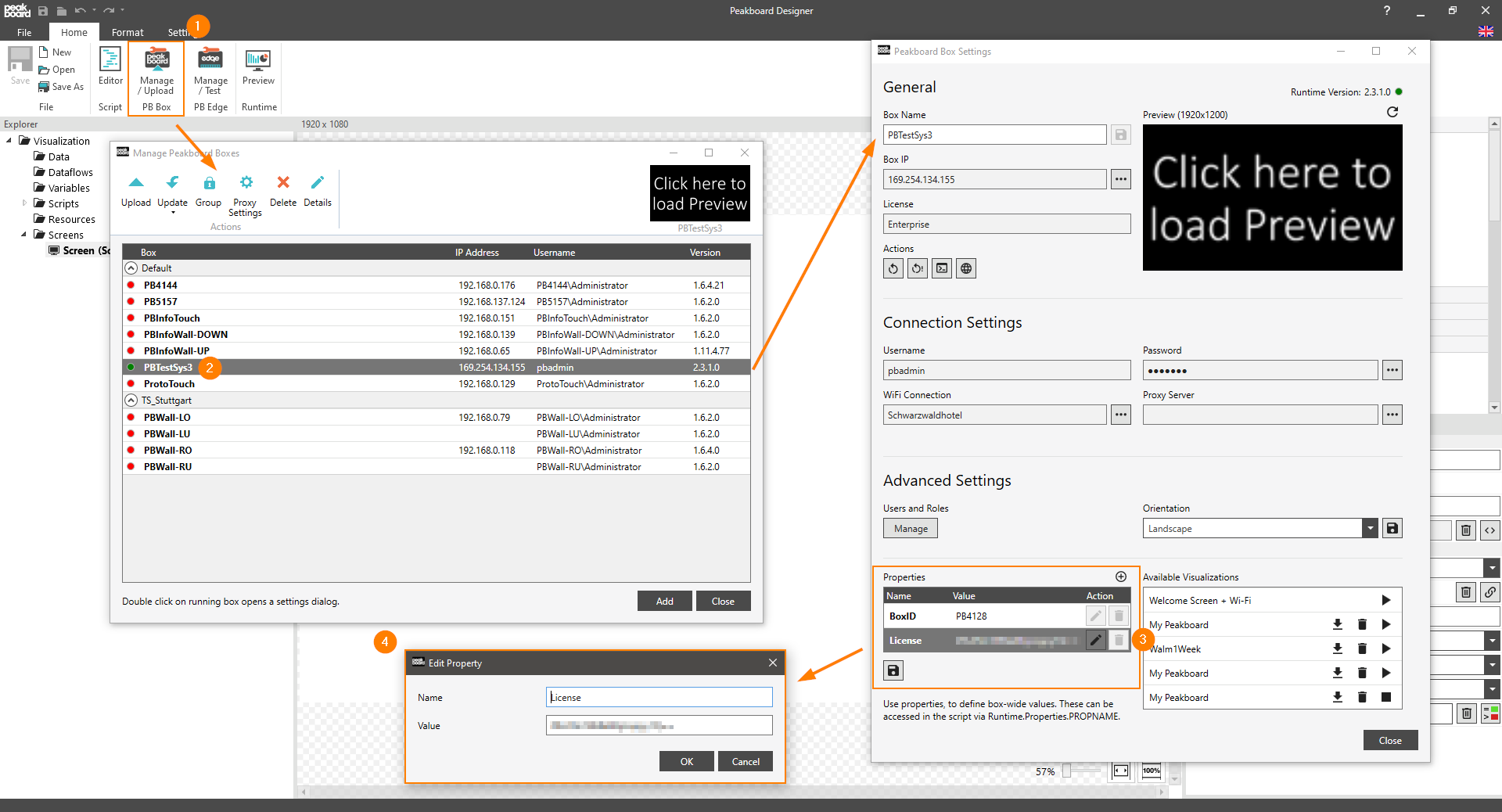Collapse the Screens node in Explorer

(x=24, y=235)
